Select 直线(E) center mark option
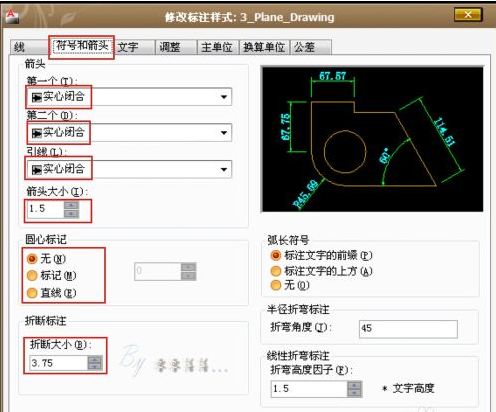The width and height of the screenshot is (496, 412). 51,293
